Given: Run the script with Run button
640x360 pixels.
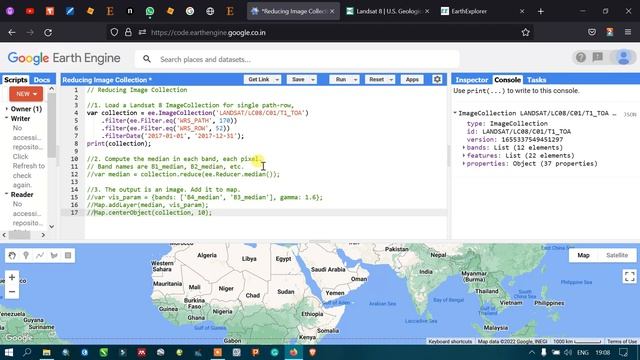Looking at the screenshot, I should 341,80.
